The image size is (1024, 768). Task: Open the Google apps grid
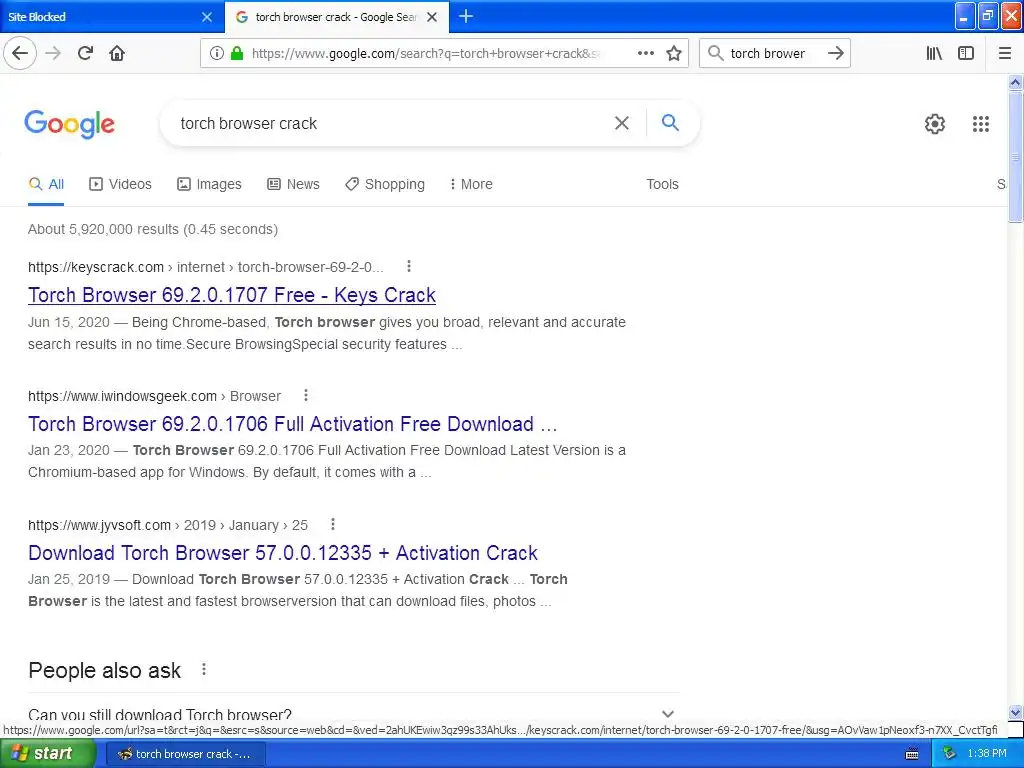[x=980, y=123]
